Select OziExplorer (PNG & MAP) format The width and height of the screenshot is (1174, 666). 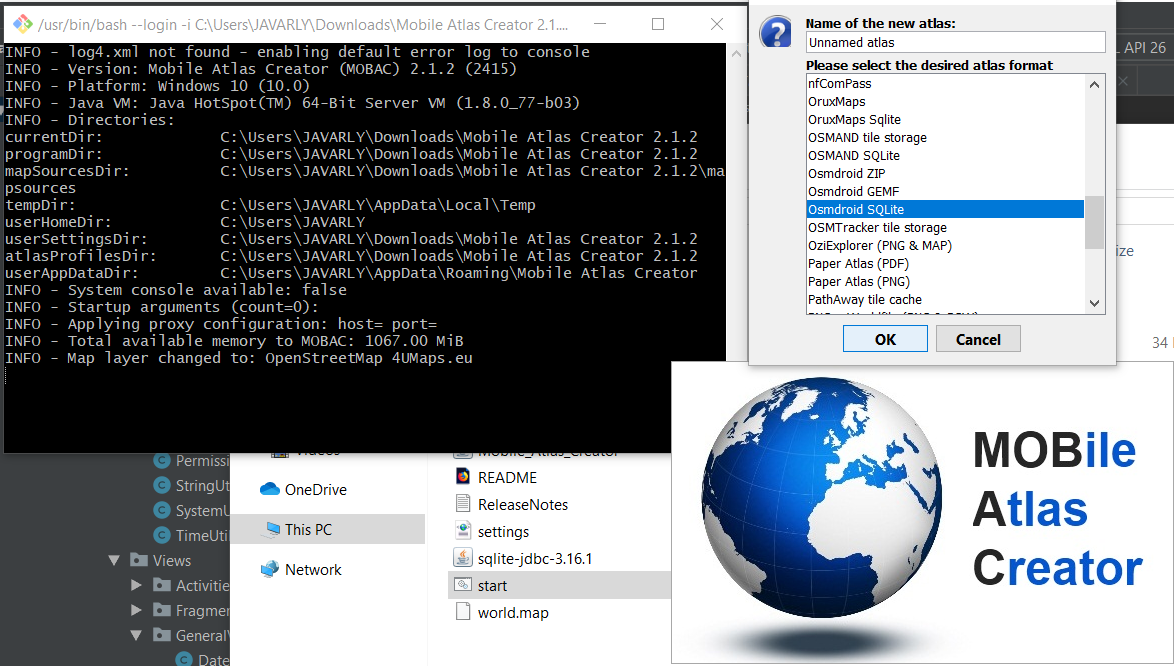pyautogui.click(x=945, y=245)
